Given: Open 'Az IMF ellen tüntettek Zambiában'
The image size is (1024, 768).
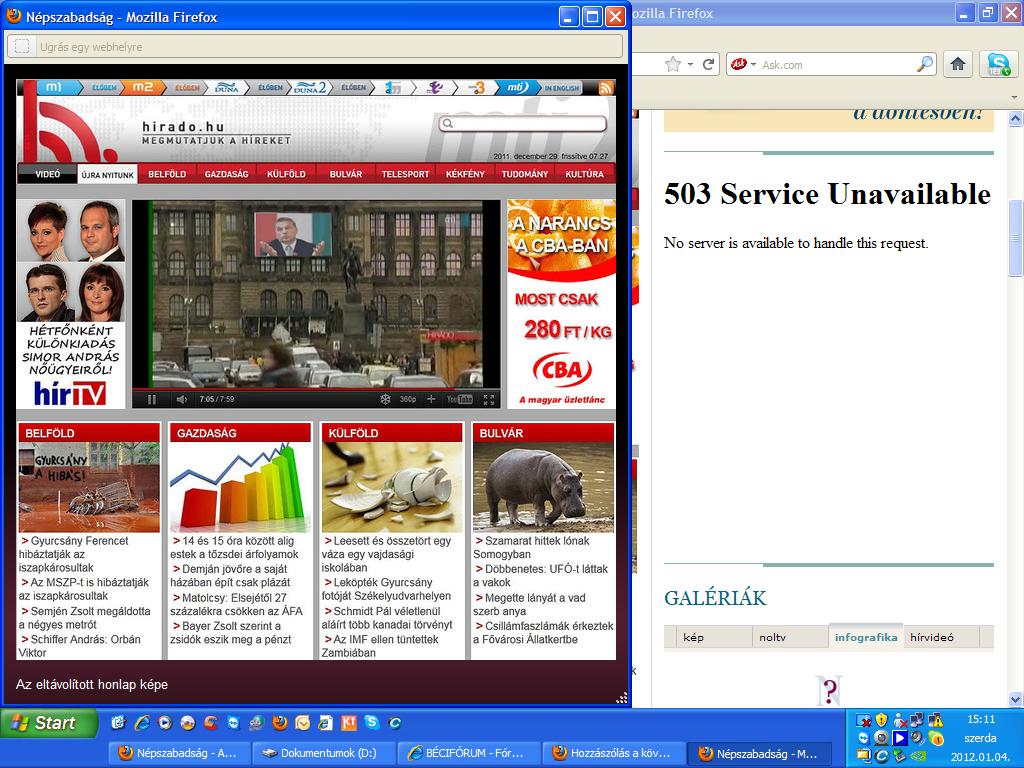Looking at the screenshot, I should pos(380,646).
